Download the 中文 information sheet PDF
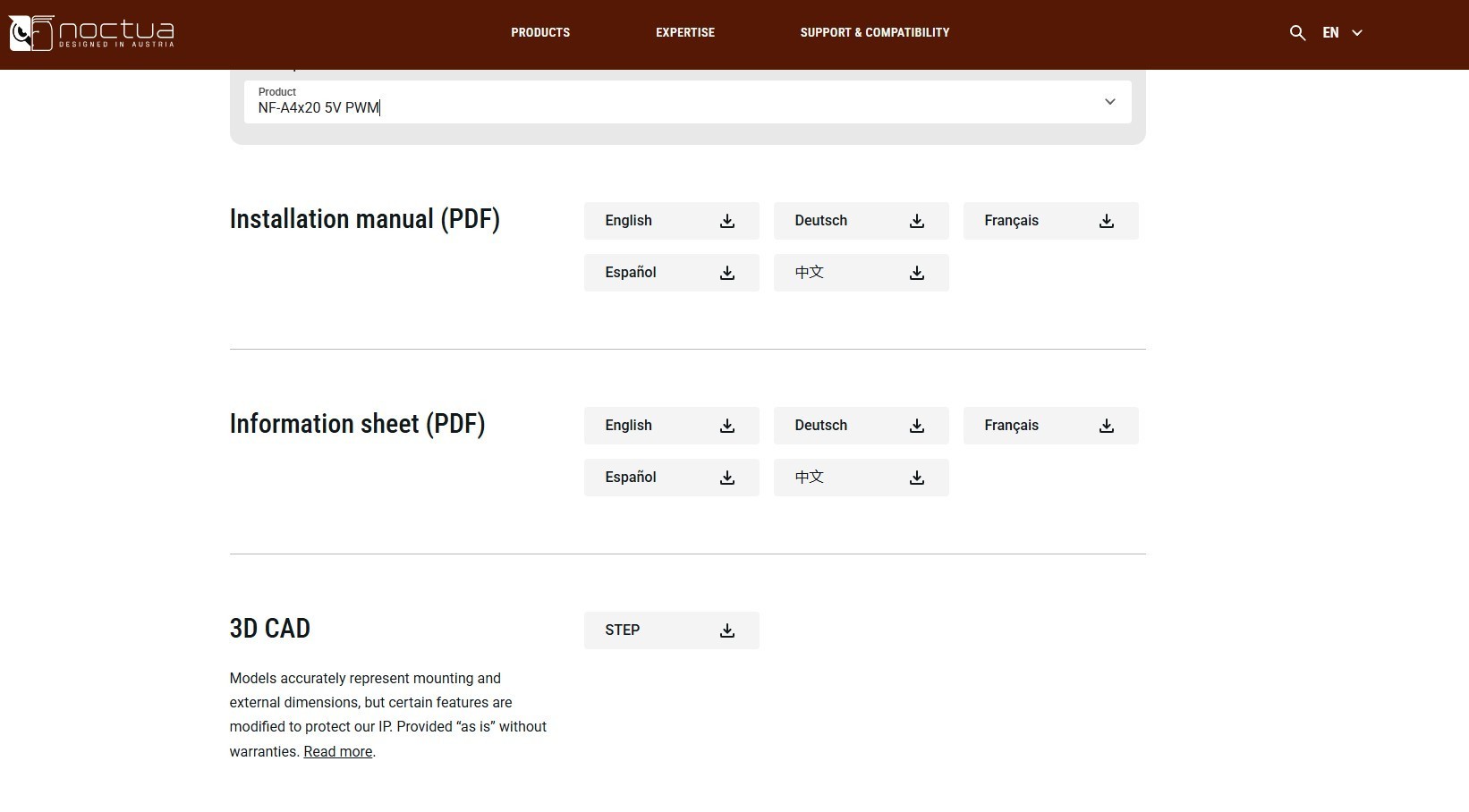The width and height of the screenshot is (1469, 812). point(861,478)
